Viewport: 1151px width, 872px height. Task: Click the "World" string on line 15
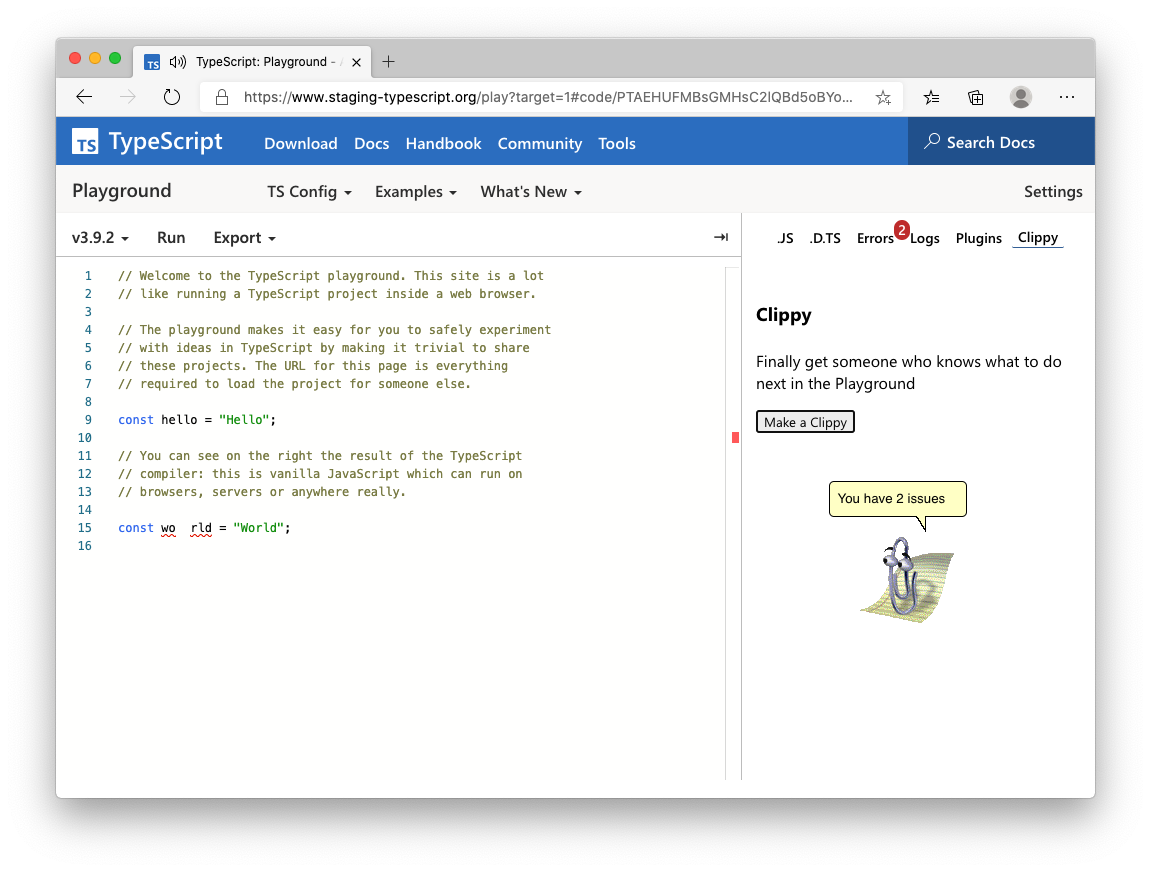[258, 528]
